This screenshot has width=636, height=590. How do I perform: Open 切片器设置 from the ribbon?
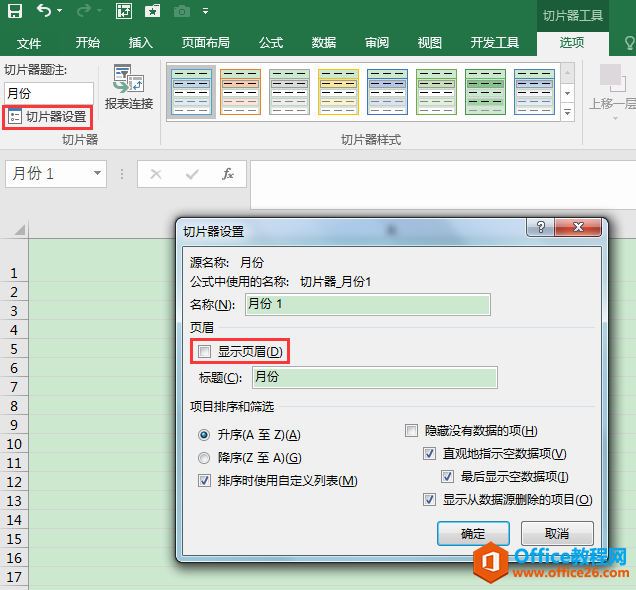point(47,117)
